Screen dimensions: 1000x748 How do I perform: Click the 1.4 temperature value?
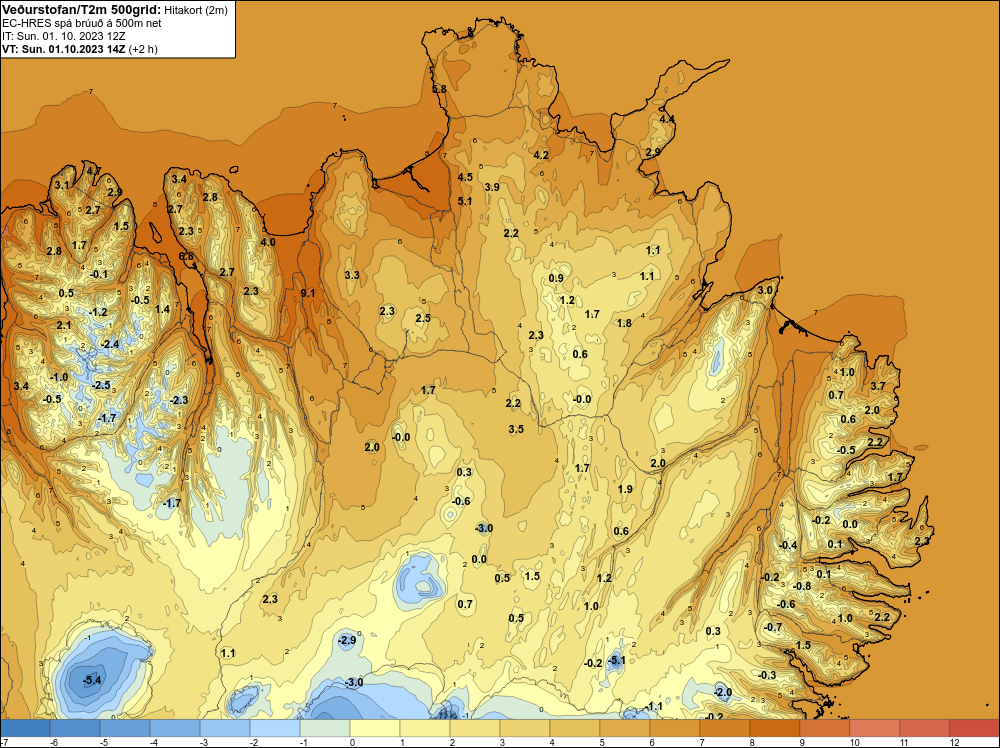coord(162,309)
